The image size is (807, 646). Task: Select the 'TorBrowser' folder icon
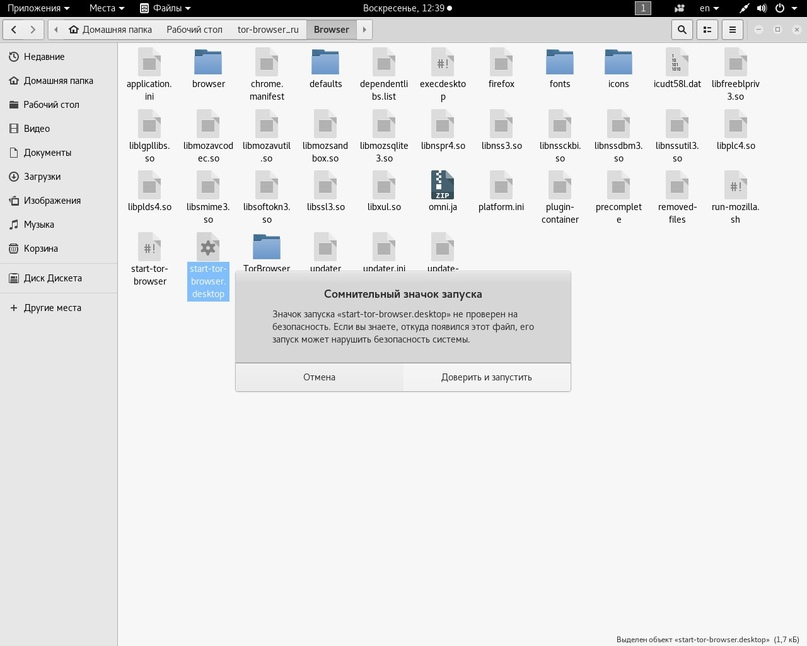tap(267, 247)
